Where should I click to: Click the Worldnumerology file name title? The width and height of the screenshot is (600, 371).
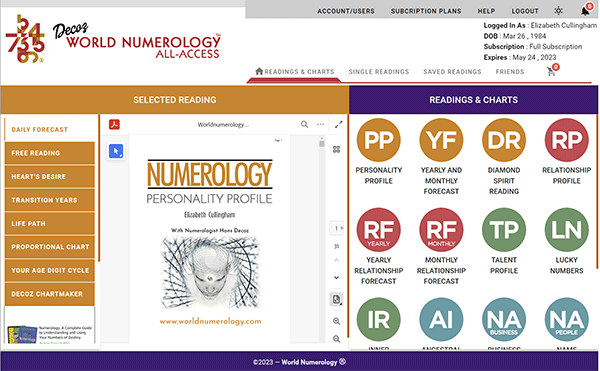(223, 125)
